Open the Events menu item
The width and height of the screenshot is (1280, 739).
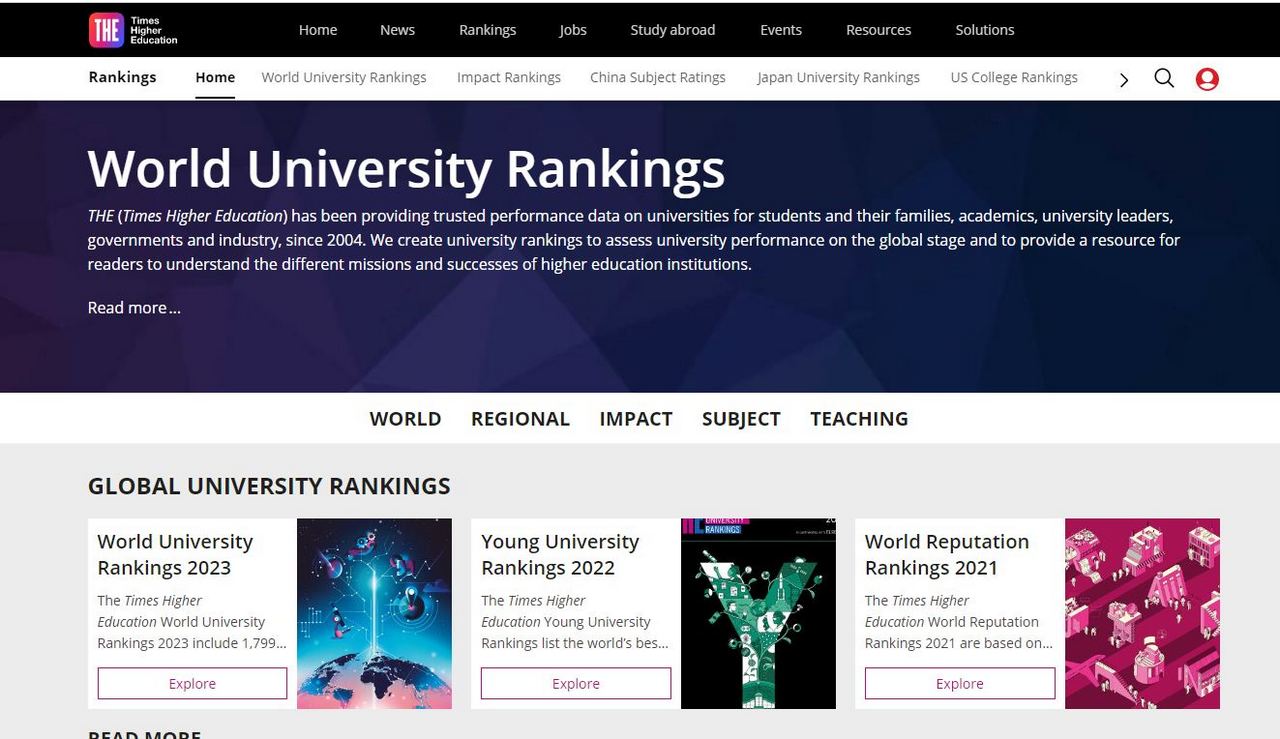click(x=780, y=30)
